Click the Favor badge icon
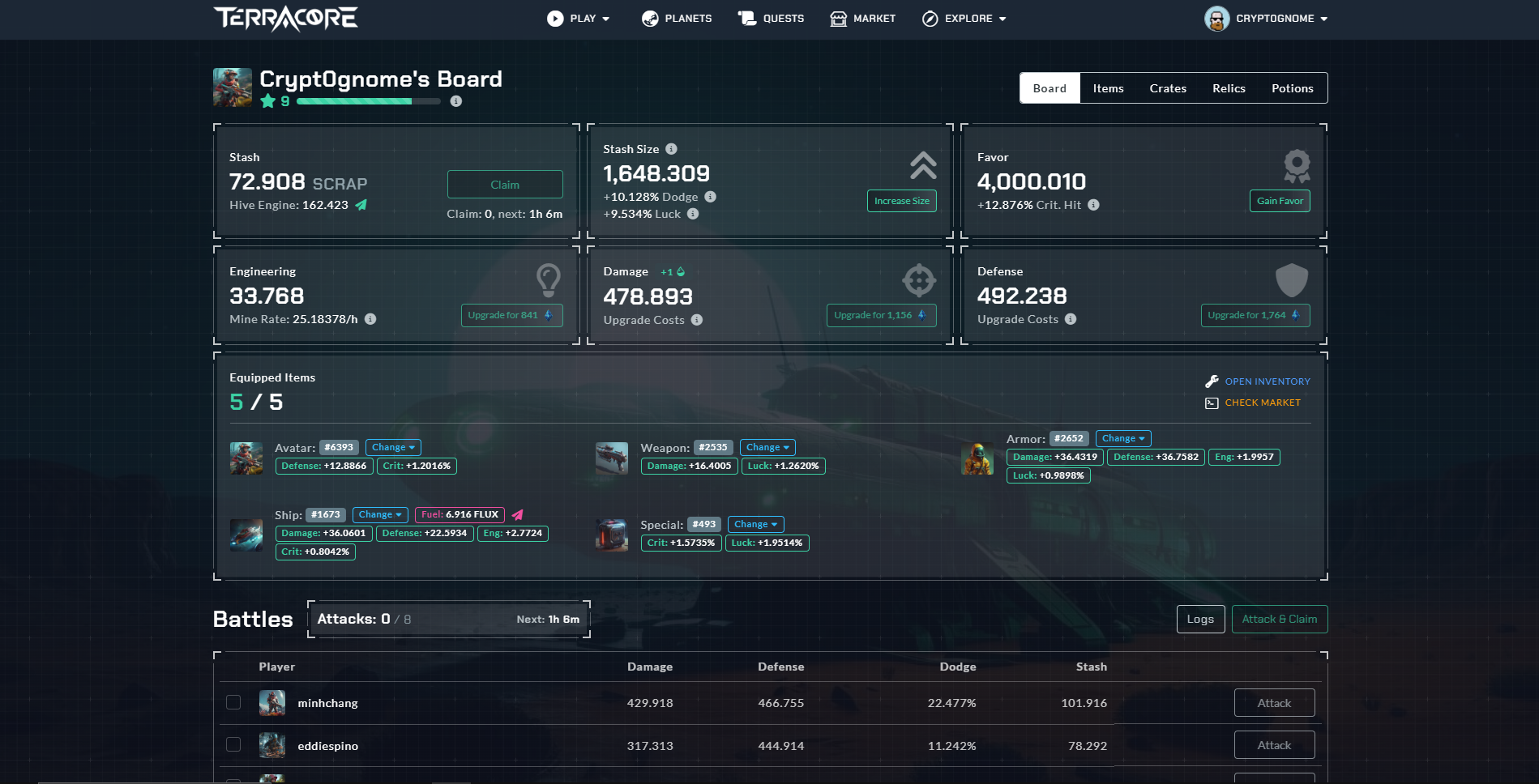1539x784 pixels. point(1297,166)
